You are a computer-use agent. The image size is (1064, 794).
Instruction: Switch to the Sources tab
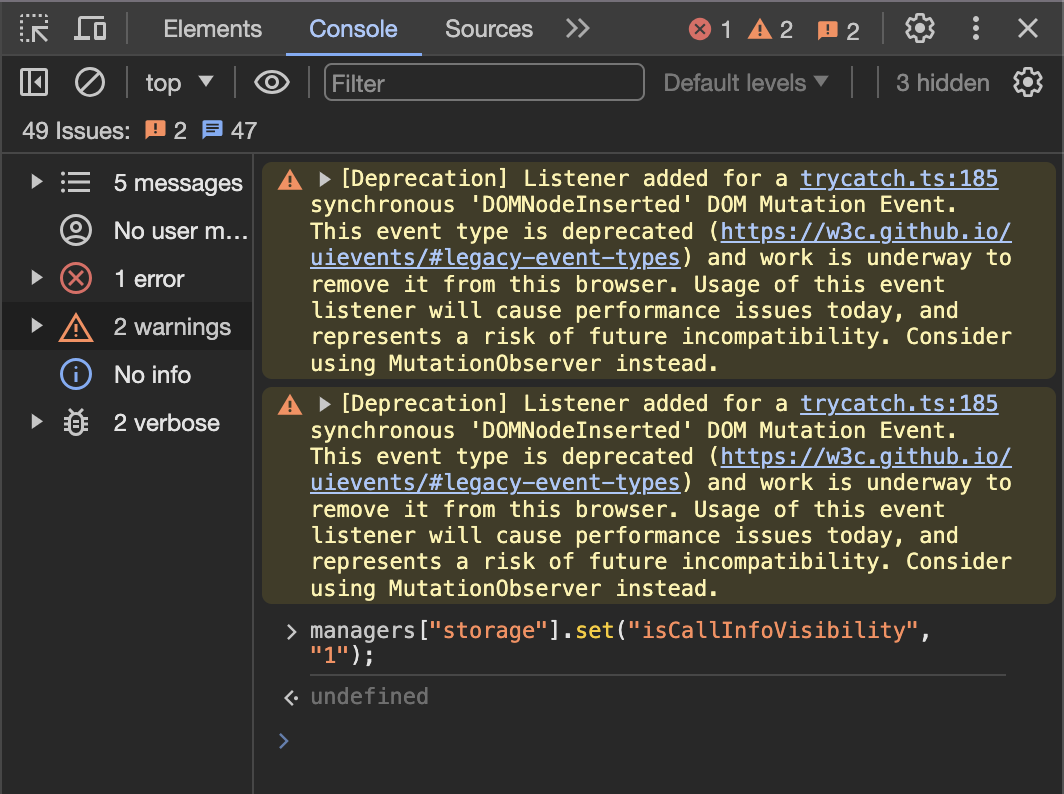point(488,29)
